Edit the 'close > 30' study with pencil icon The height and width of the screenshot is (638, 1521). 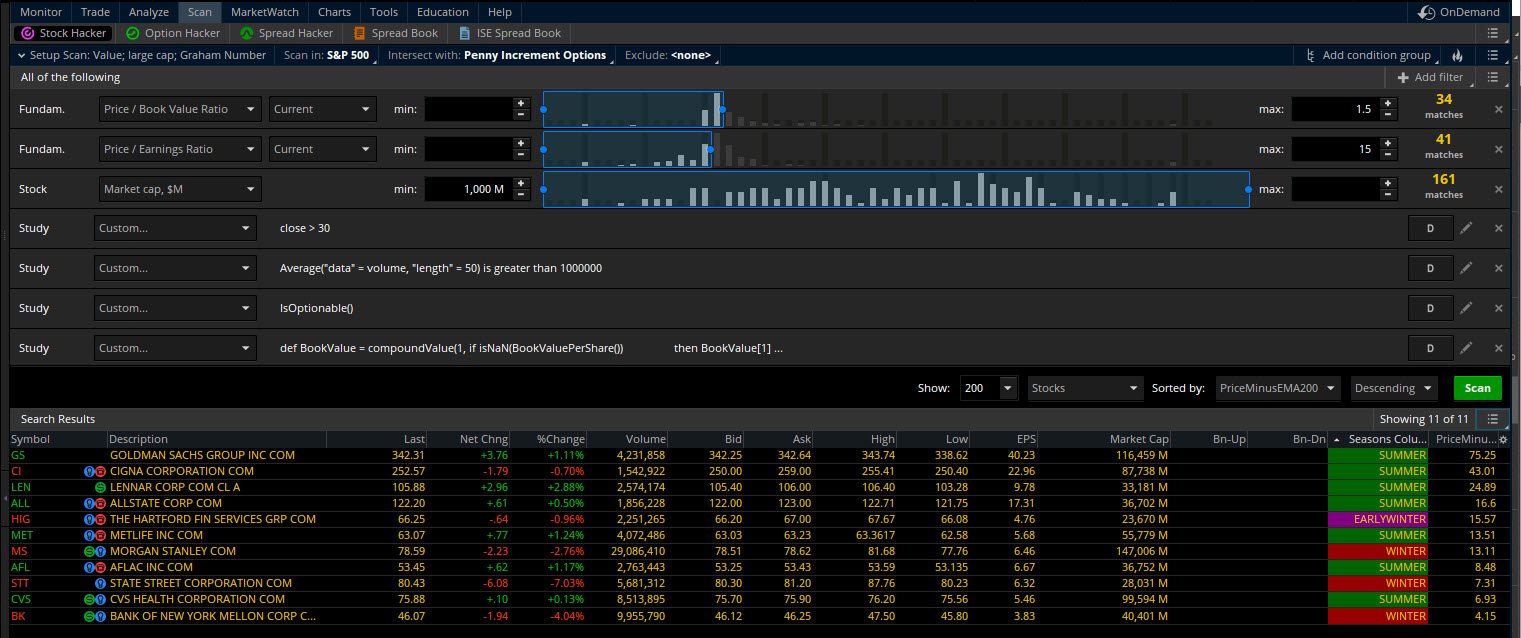coord(1466,228)
